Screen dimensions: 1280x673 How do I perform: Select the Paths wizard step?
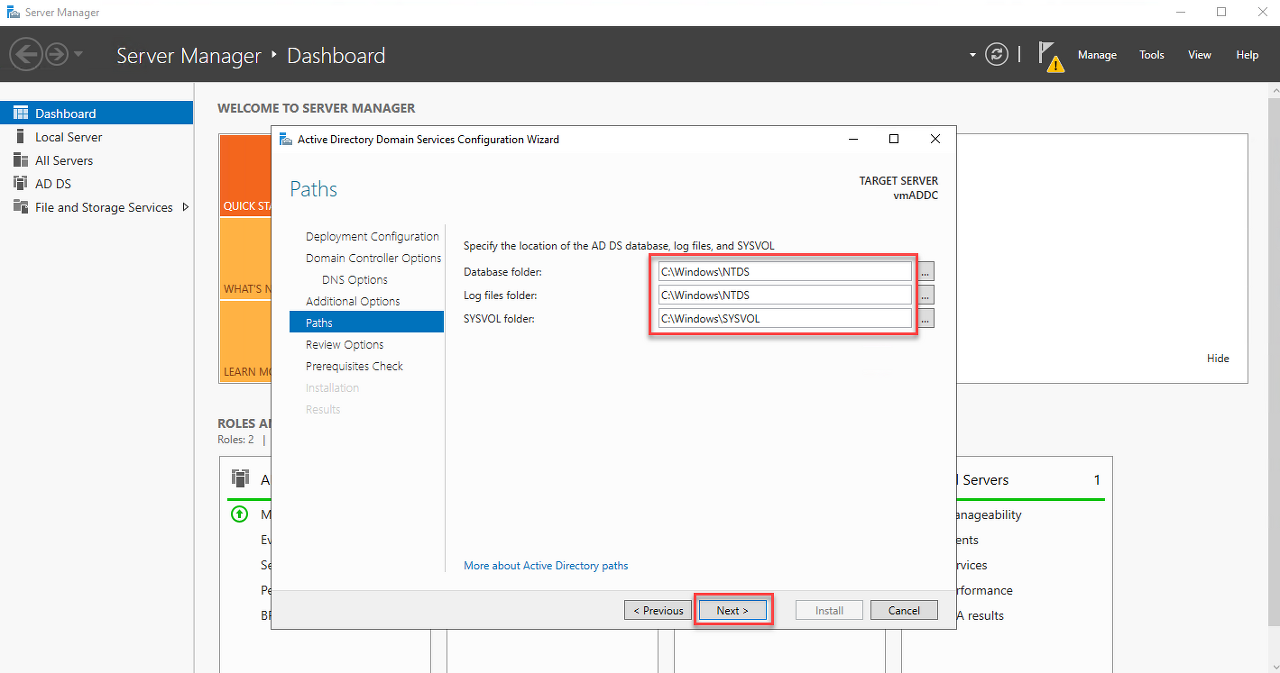pos(367,322)
